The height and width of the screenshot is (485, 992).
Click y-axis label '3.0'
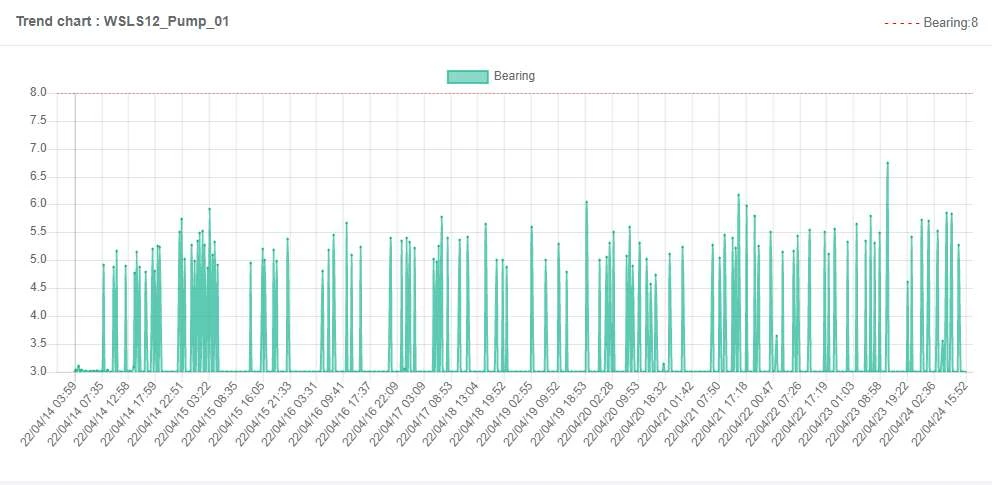pyautogui.click(x=38, y=372)
